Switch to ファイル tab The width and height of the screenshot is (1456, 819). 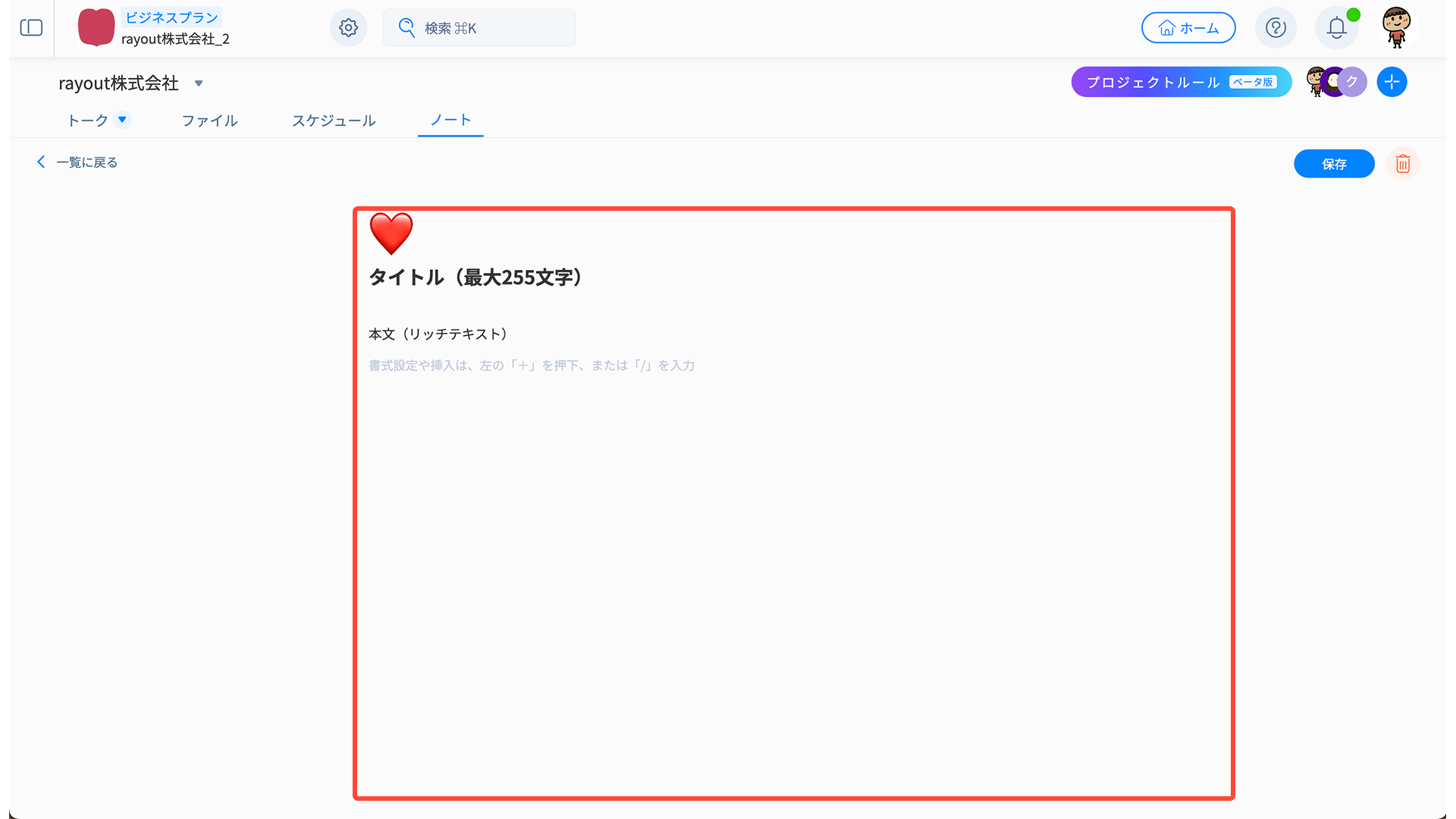pyautogui.click(x=210, y=121)
